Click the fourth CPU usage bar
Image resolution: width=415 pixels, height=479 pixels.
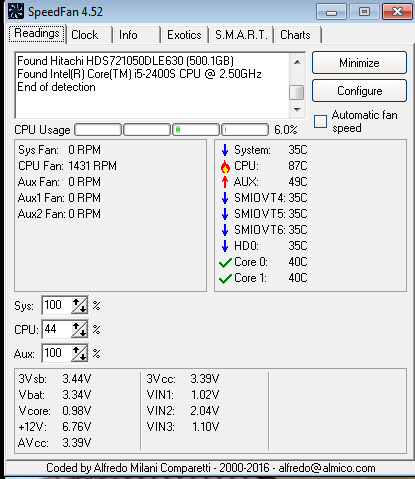[x=245, y=130]
